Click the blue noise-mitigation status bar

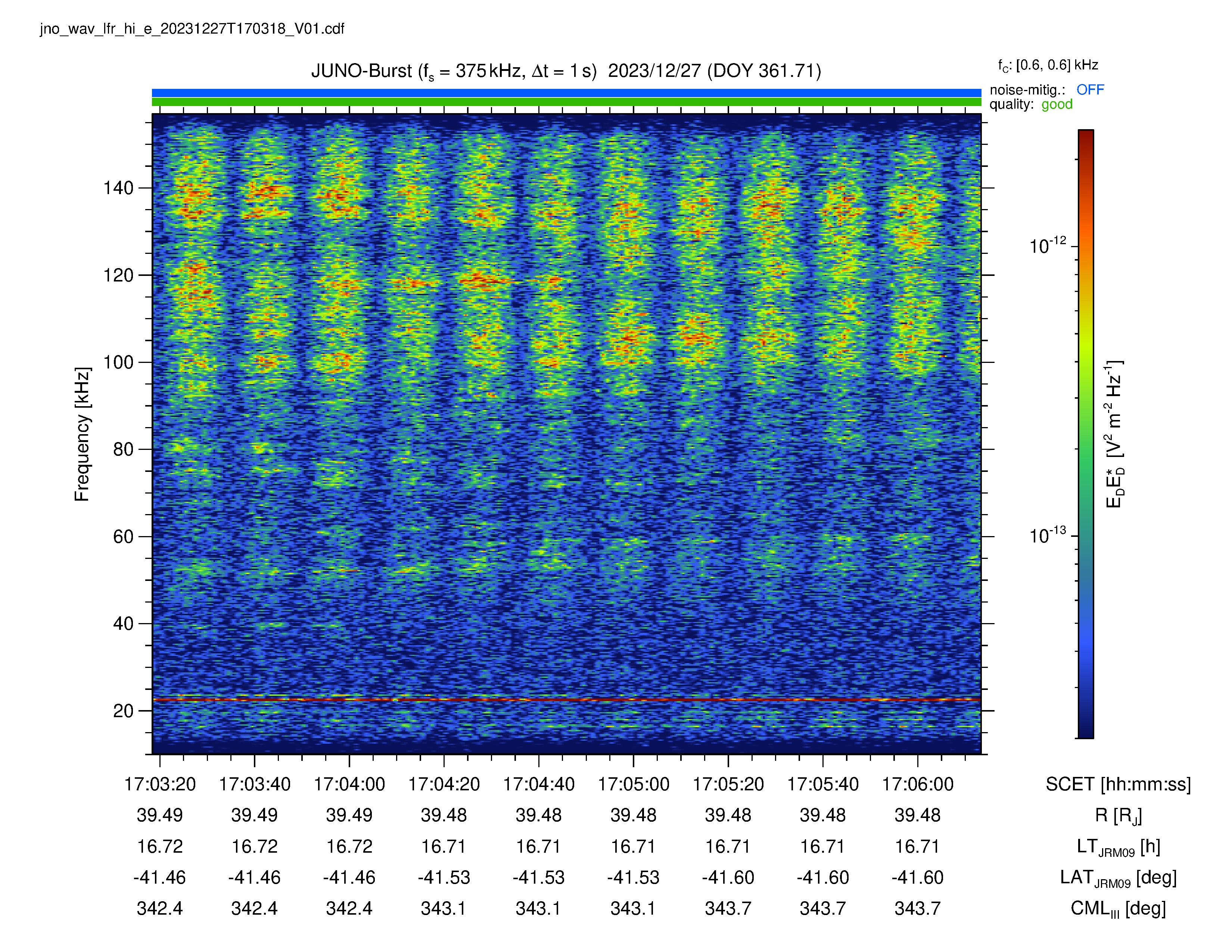click(566, 93)
